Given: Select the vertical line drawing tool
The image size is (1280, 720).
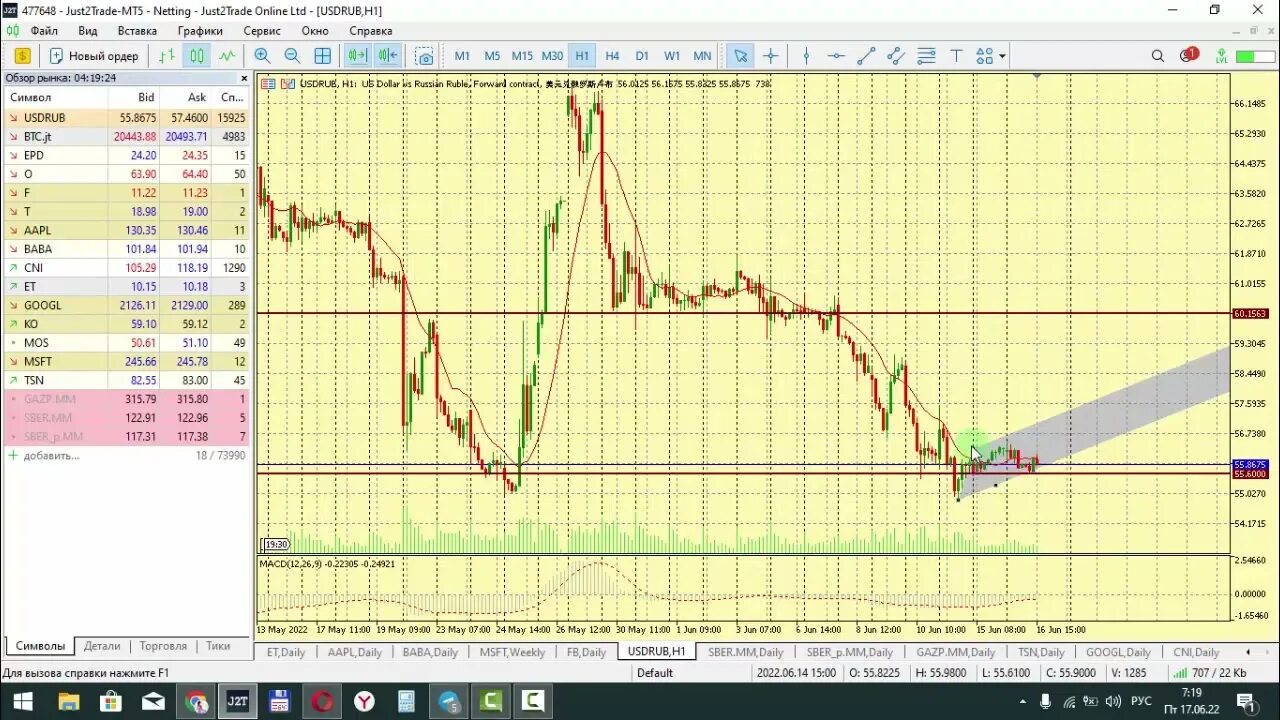Looking at the screenshot, I should pyautogui.click(x=806, y=56).
